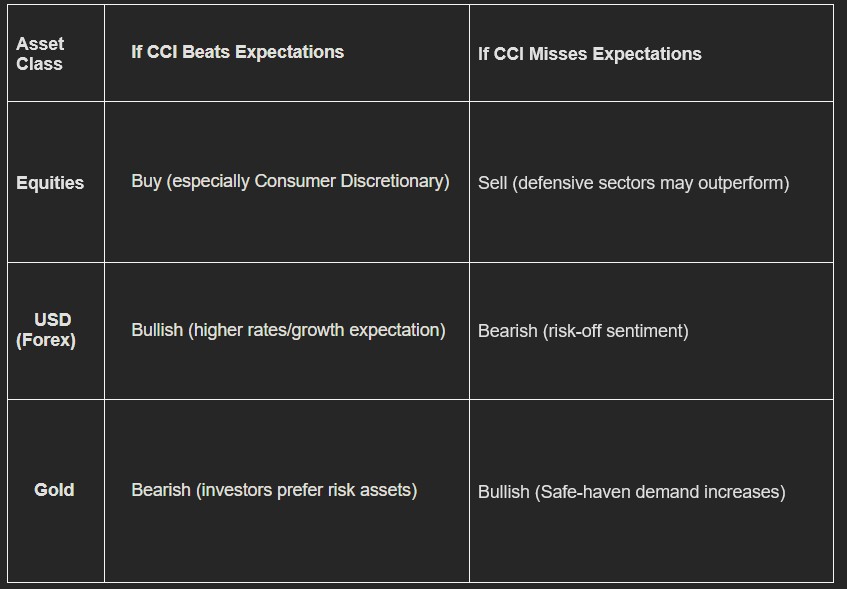Click the word "Bullish" in the USD row
Viewport: 847px width, 589px height.
[x=157, y=330]
